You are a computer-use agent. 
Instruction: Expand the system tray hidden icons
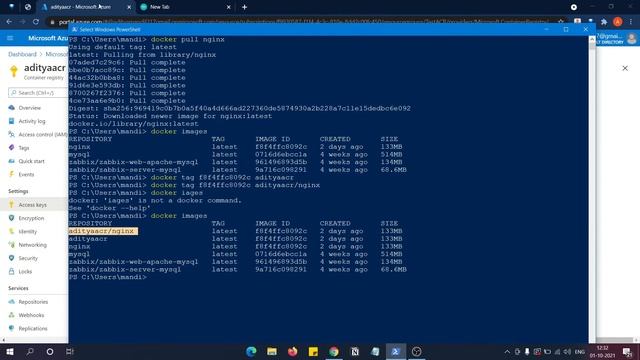(x=507, y=351)
